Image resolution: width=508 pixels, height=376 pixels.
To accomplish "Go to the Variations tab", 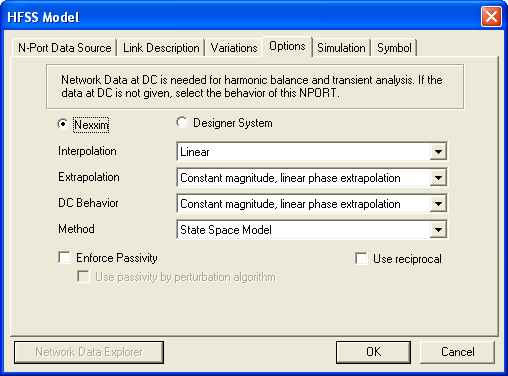I will coord(234,48).
